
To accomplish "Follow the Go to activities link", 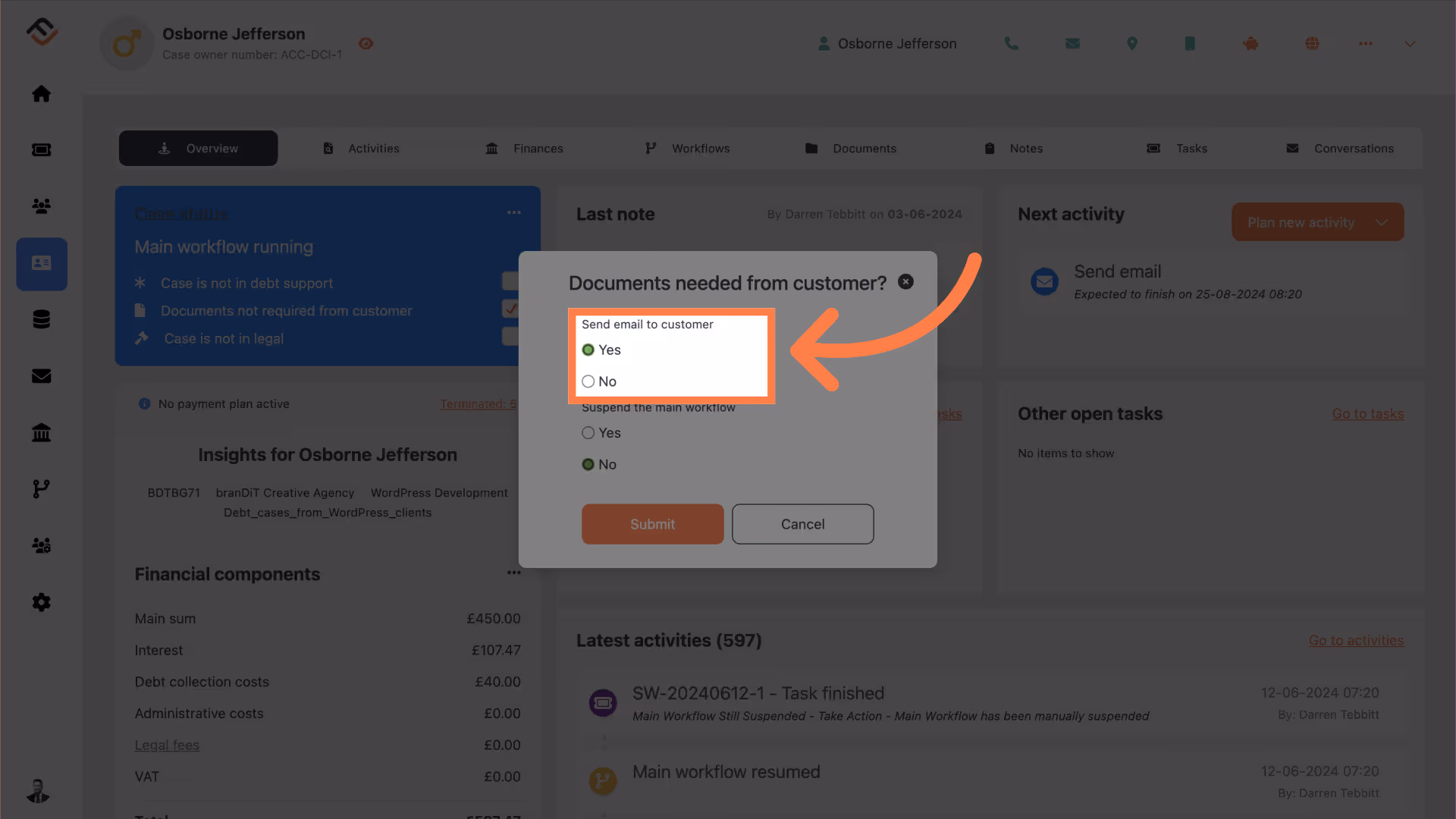I will coord(1356,641).
